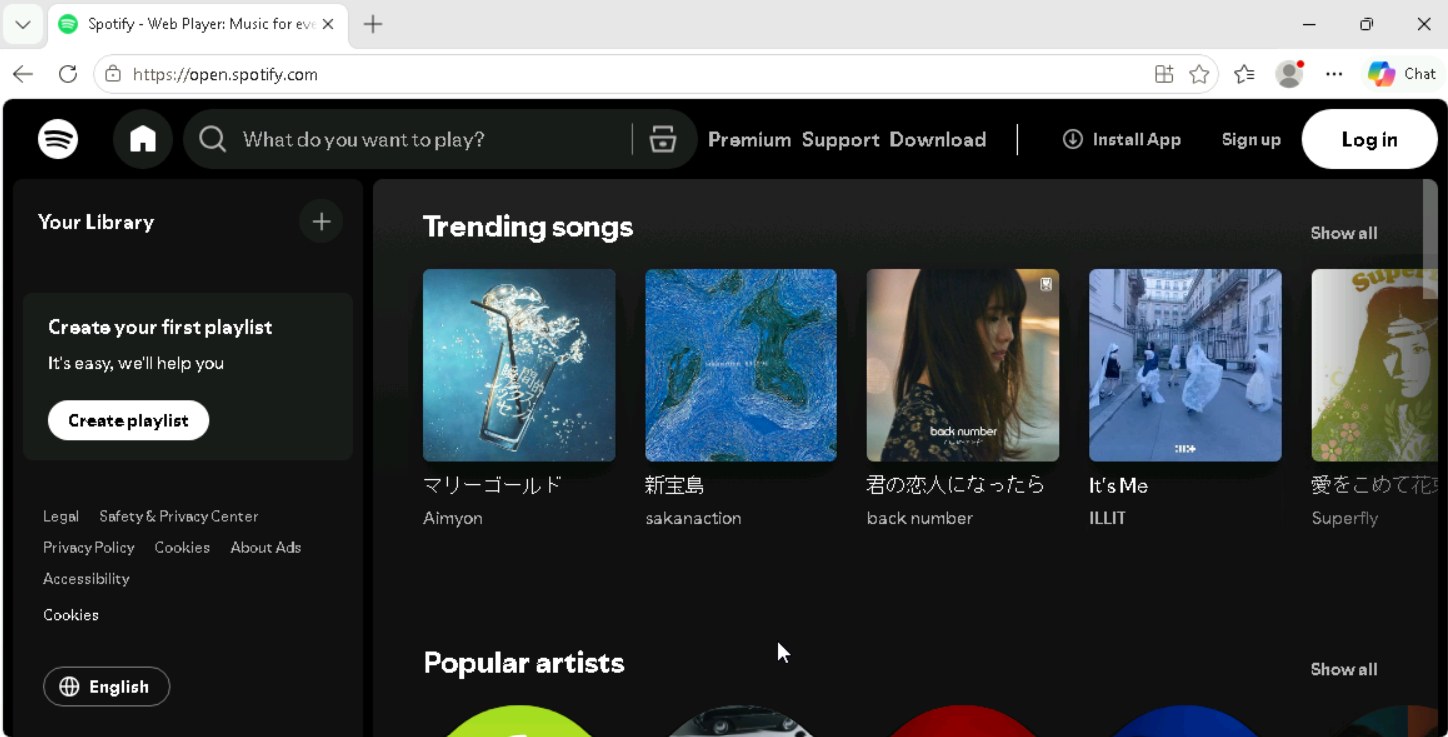The image size is (1448, 737).
Task: Click the Spotify logo icon
Action: (x=58, y=139)
